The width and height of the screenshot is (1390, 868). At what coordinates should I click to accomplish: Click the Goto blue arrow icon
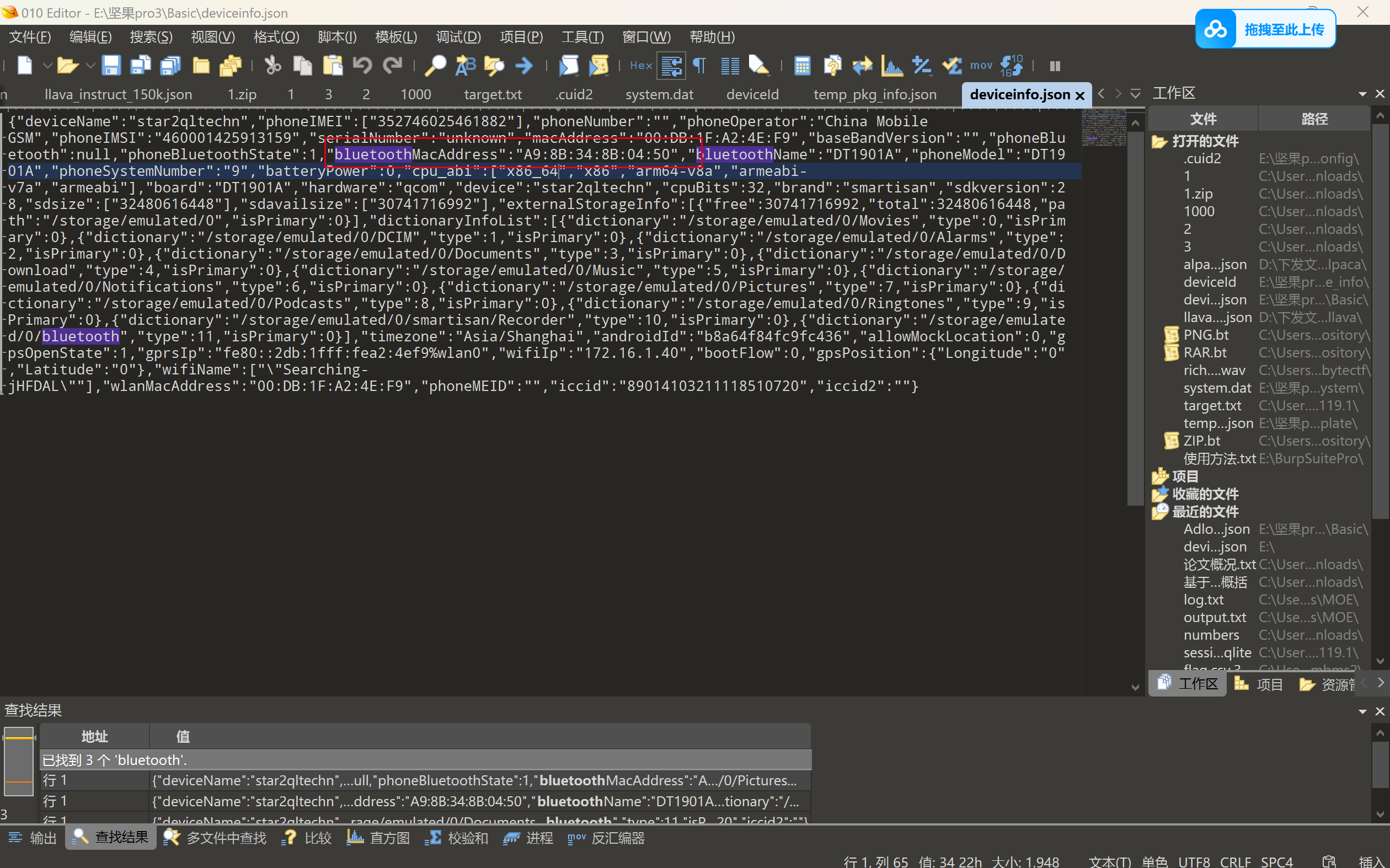523,66
